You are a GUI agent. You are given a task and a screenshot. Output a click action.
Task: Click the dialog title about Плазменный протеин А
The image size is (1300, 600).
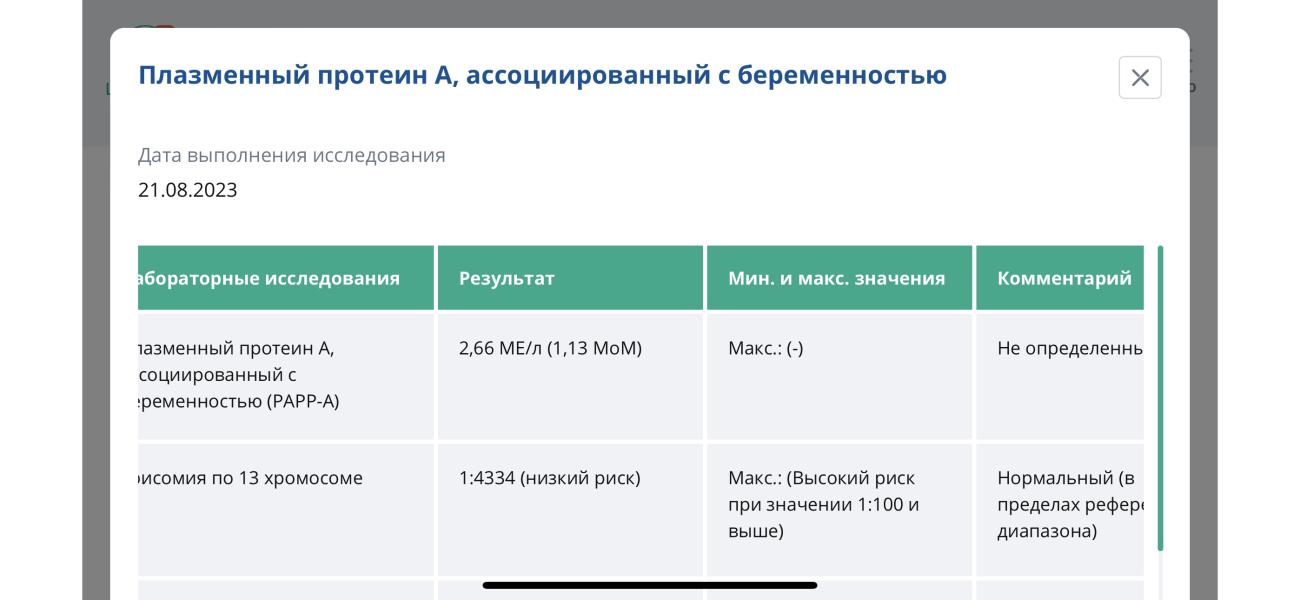(x=542, y=75)
